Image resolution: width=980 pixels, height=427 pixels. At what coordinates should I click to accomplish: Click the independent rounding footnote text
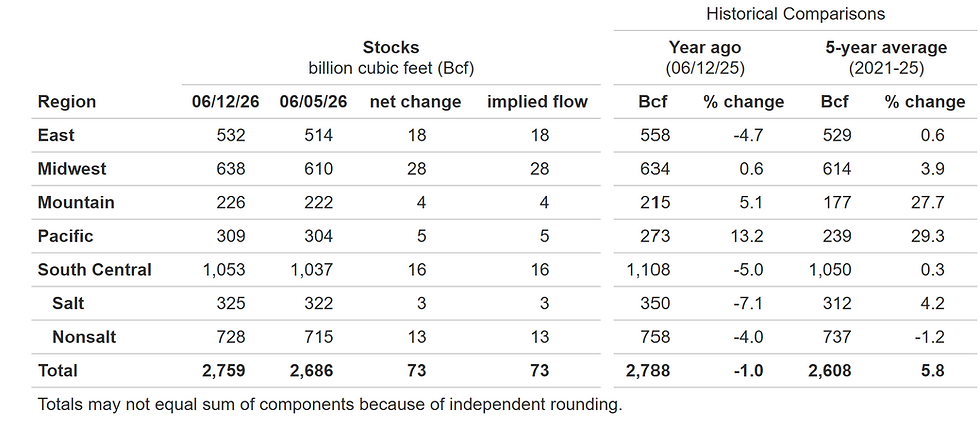point(330,404)
